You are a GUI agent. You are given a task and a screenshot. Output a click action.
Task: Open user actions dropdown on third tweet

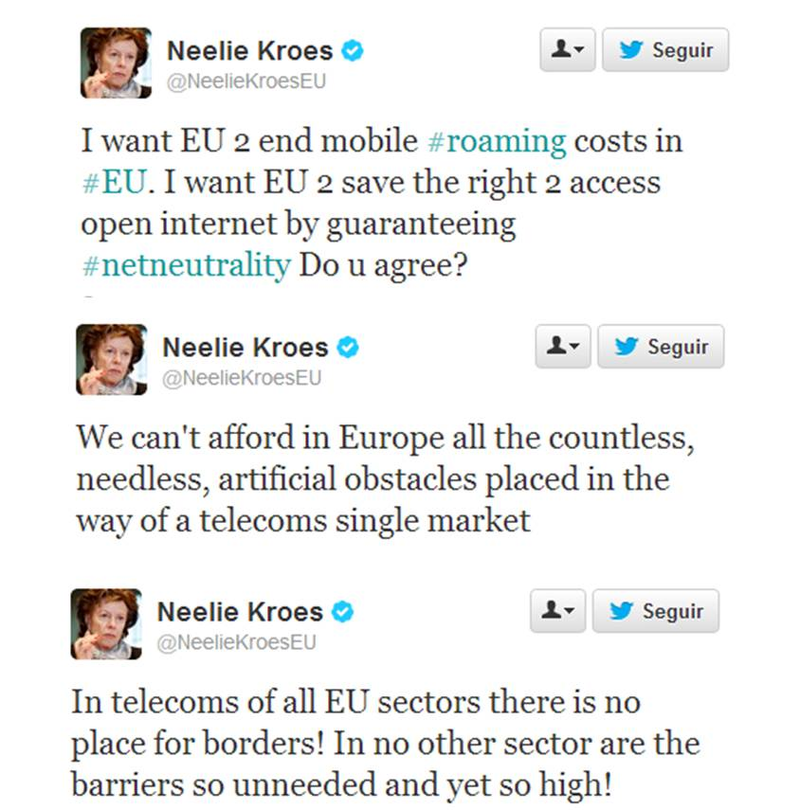[x=558, y=611]
